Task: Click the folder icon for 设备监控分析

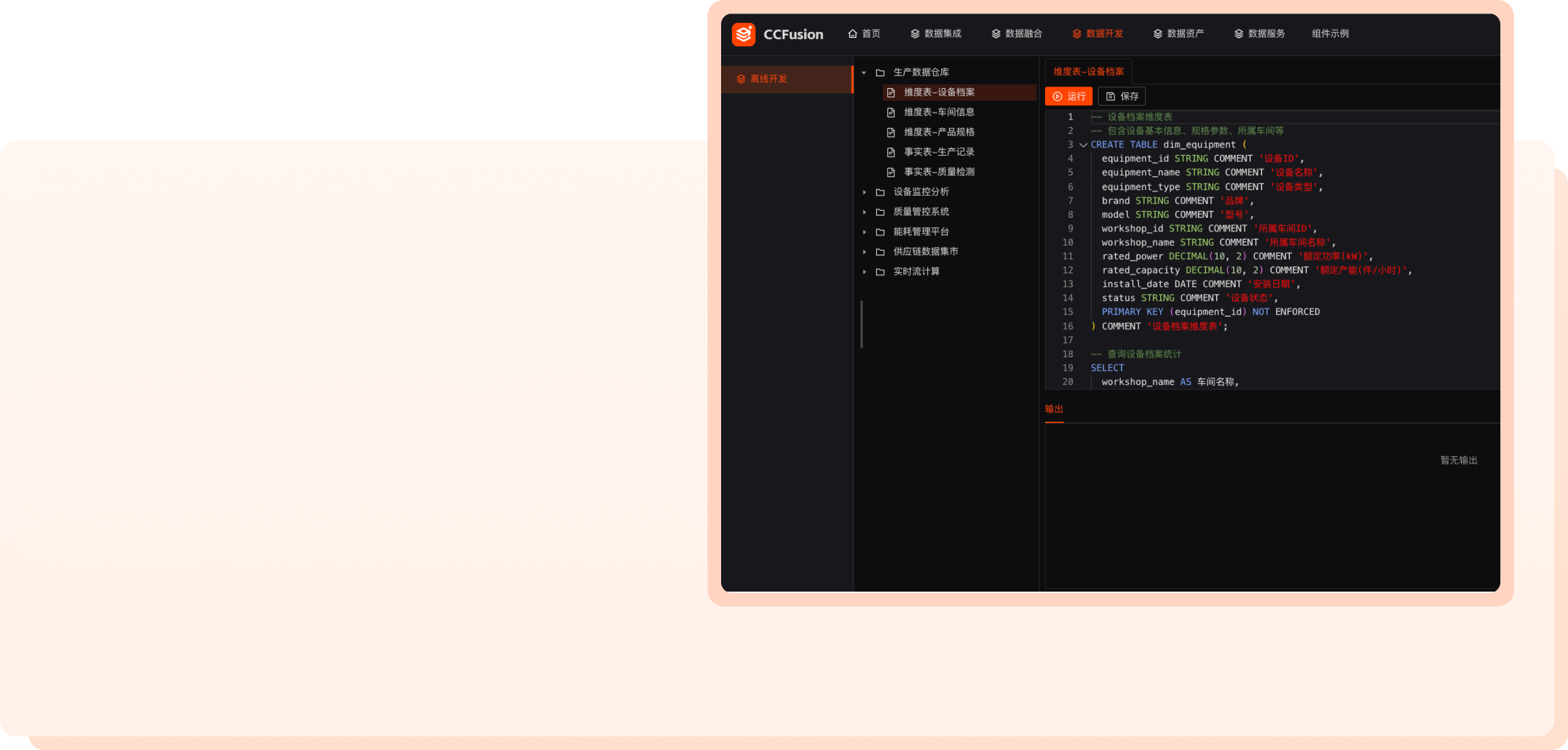Action: (880, 192)
